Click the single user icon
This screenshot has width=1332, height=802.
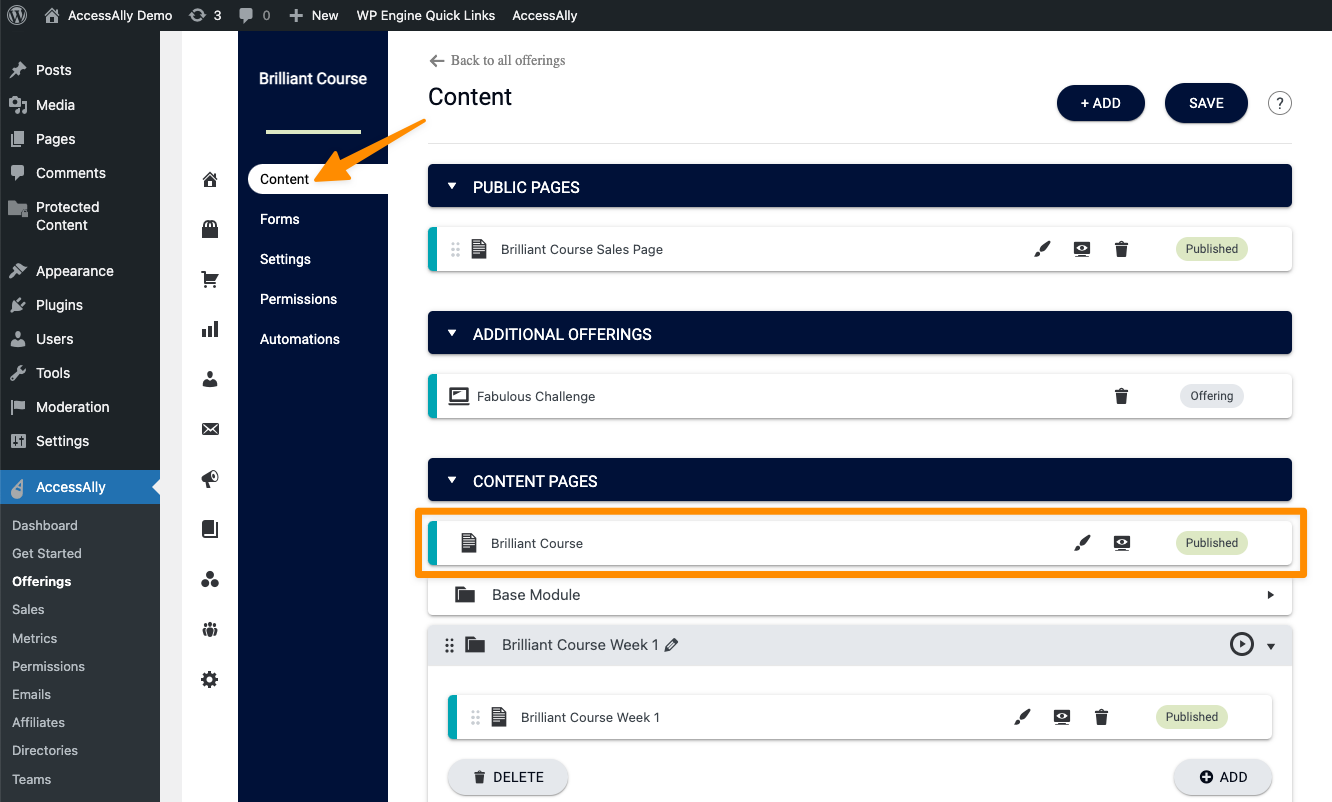[210, 380]
